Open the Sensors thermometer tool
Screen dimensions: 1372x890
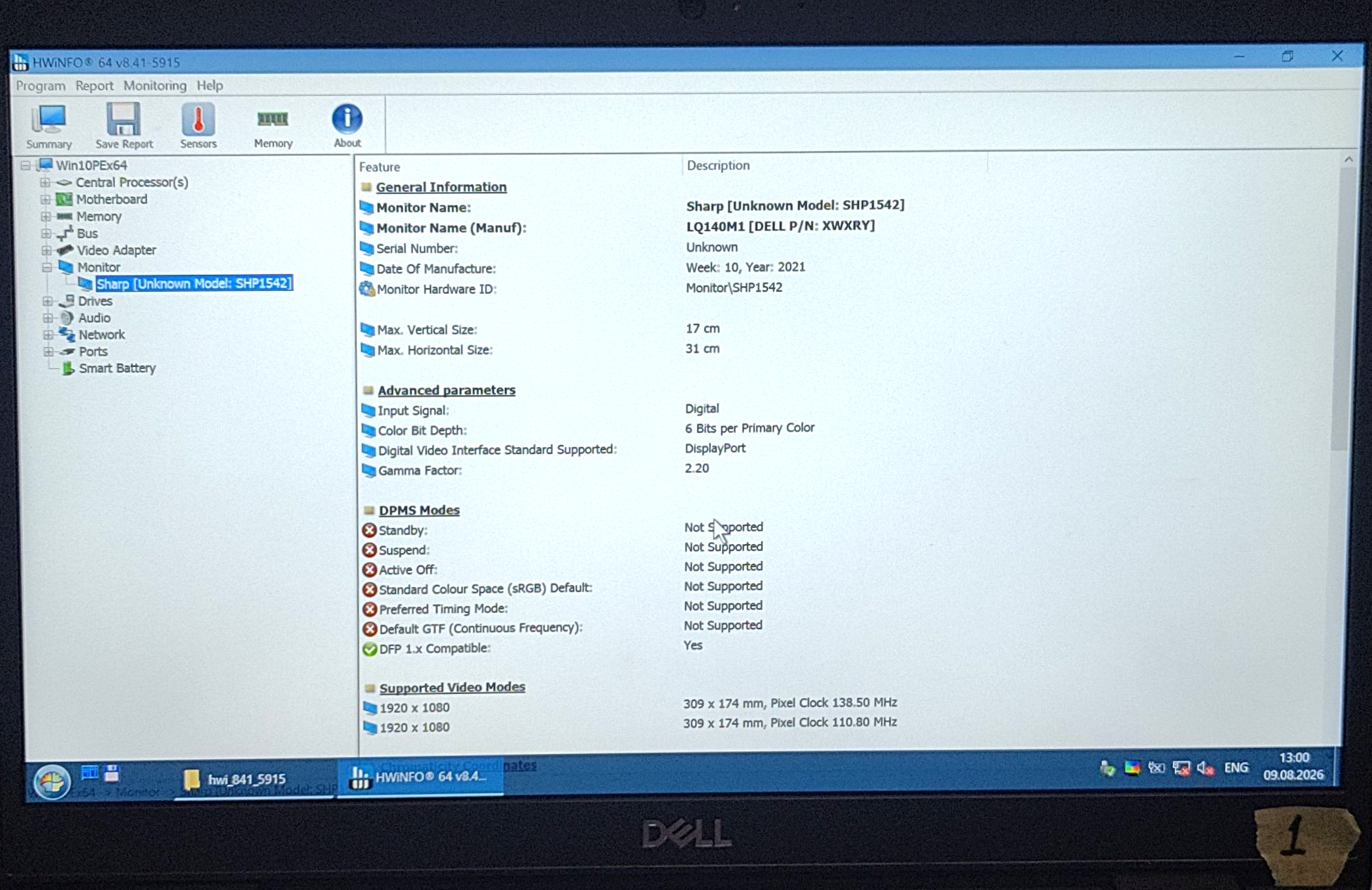(198, 127)
